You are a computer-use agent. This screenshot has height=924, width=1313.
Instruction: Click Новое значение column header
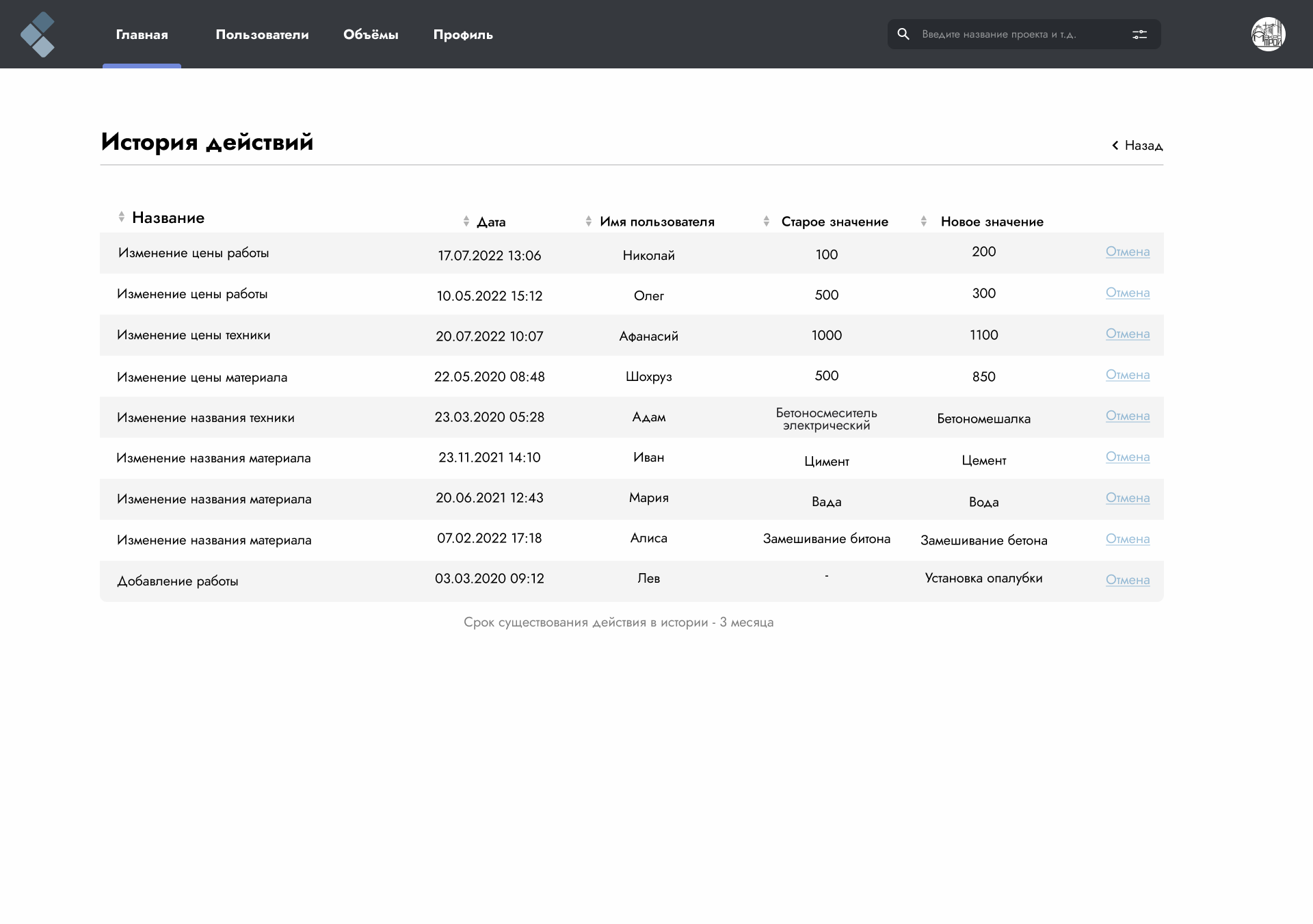[992, 222]
